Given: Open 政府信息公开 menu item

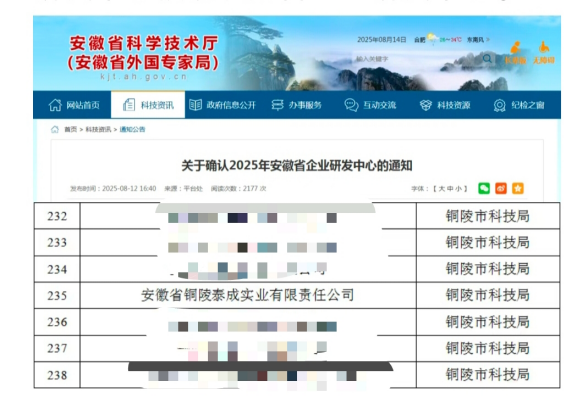Looking at the screenshot, I should point(222,105).
